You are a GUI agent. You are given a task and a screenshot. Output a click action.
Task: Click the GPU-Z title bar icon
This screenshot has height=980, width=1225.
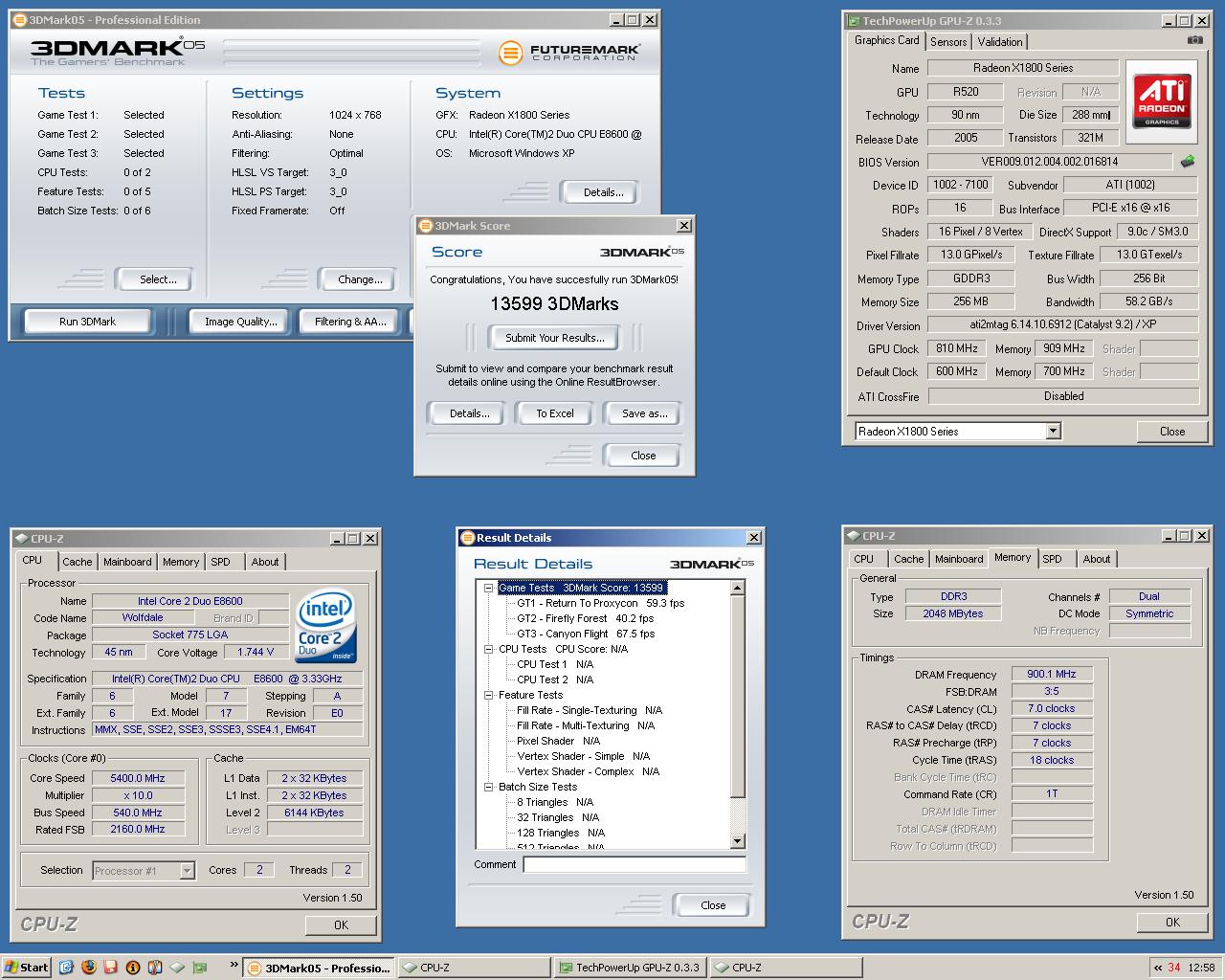coord(853,20)
